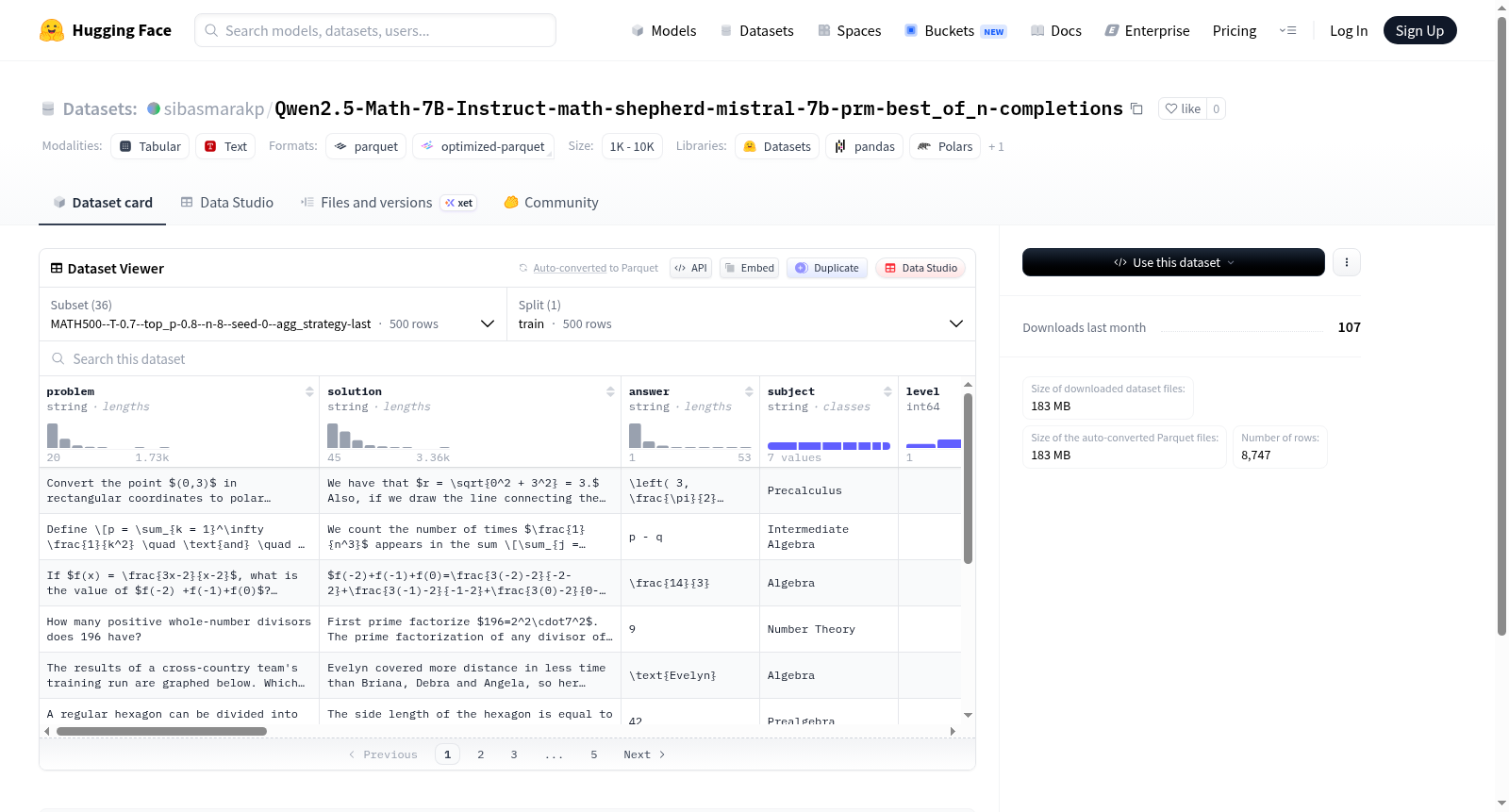Image resolution: width=1509 pixels, height=812 pixels.
Task: Click the Dataset Viewer table icon
Action: point(57,269)
